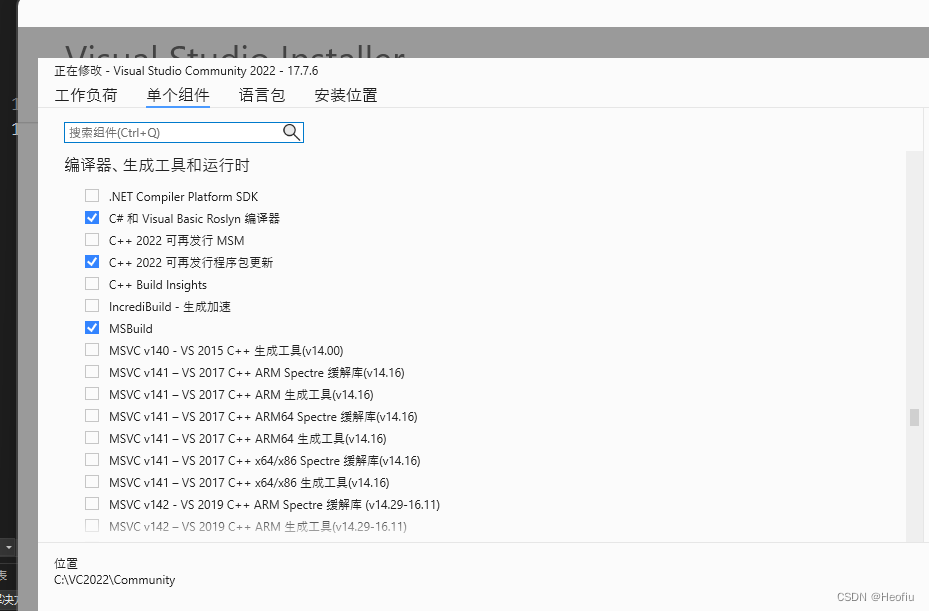Focus the component search box
929x611 pixels.
click(184, 132)
